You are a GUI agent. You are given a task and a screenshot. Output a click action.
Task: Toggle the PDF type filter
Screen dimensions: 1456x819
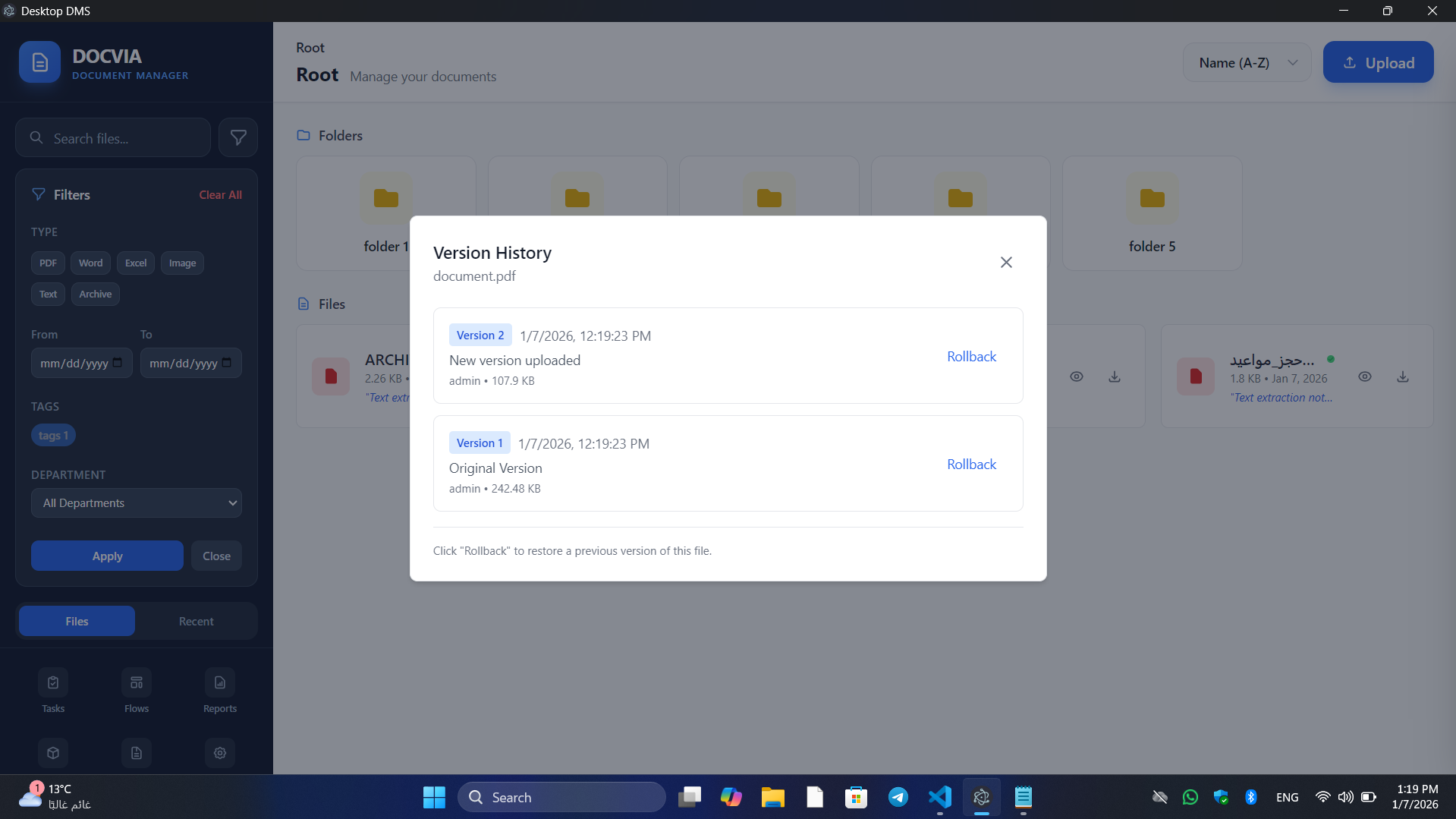pos(48,263)
